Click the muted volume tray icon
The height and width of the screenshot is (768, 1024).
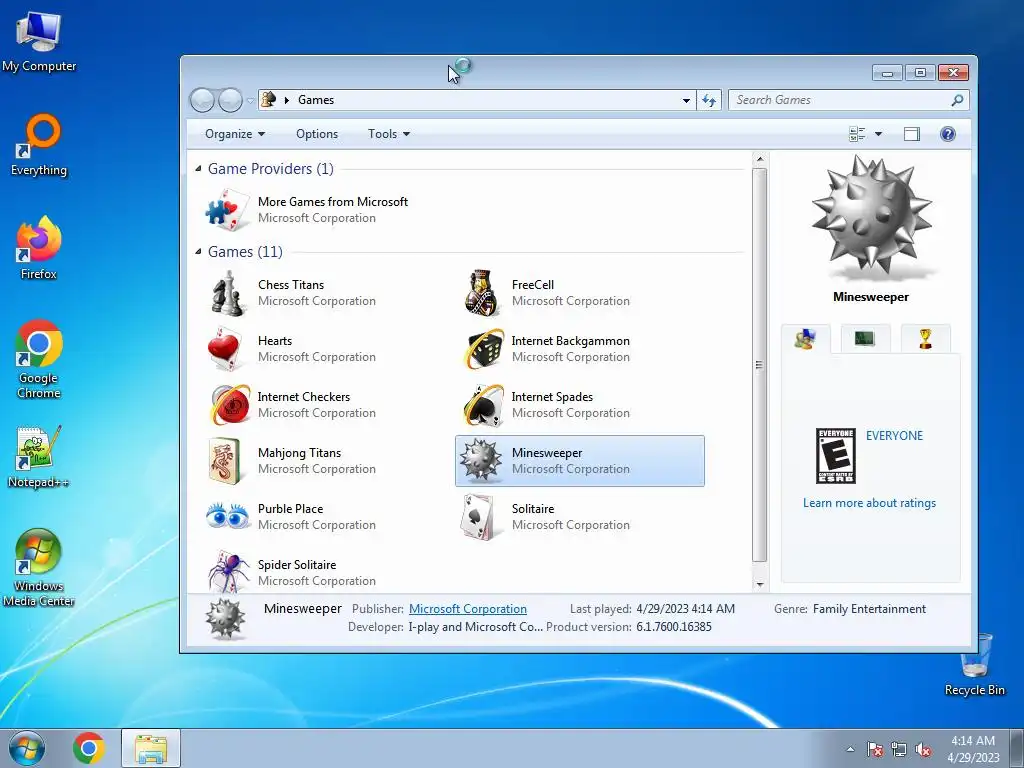pos(923,749)
